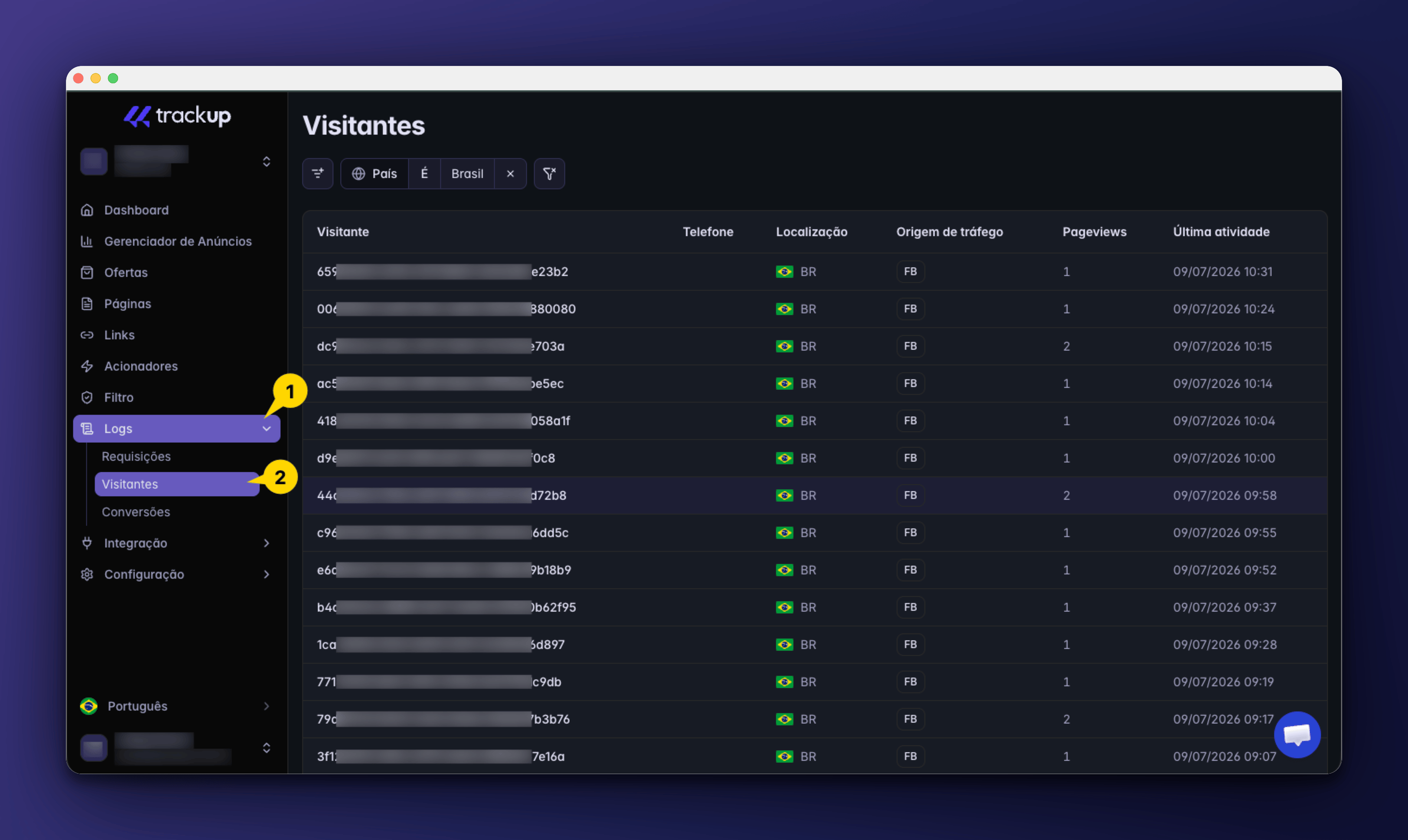The width and height of the screenshot is (1408, 840).
Task: Click the BR flag in 09:55 row
Action: tap(784, 533)
